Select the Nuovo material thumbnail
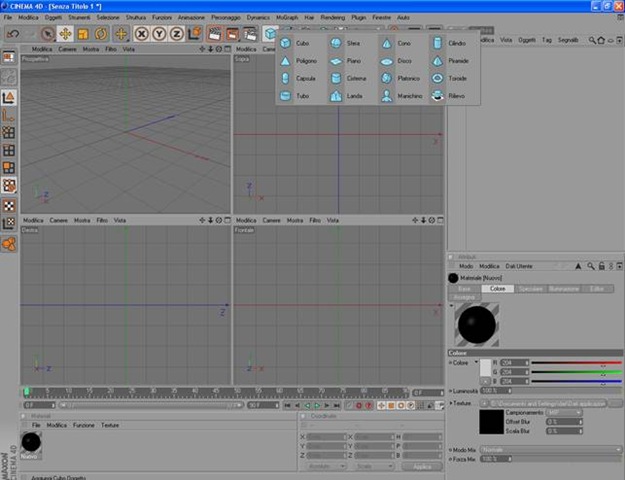Viewport: 625px width, 480px height. click(x=31, y=445)
